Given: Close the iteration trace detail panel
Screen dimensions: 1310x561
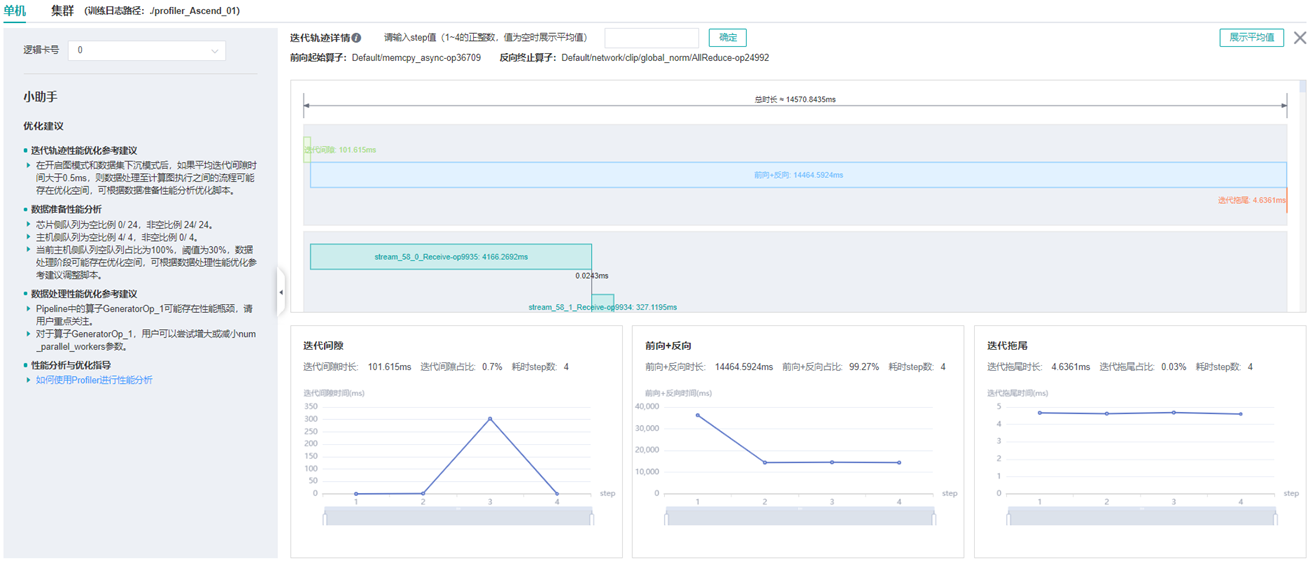Looking at the screenshot, I should pyautogui.click(x=1299, y=38).
